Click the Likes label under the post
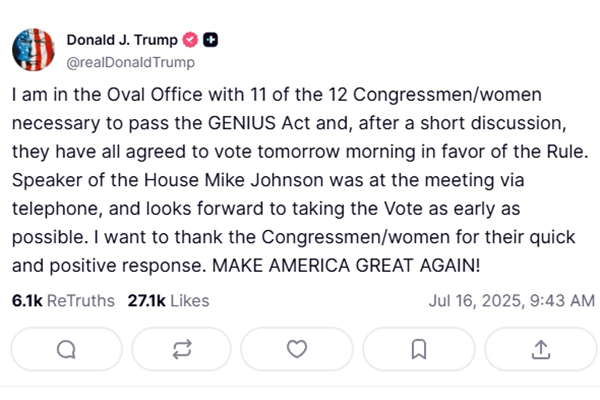Viewport: 600px width, 400px height. 190,301
